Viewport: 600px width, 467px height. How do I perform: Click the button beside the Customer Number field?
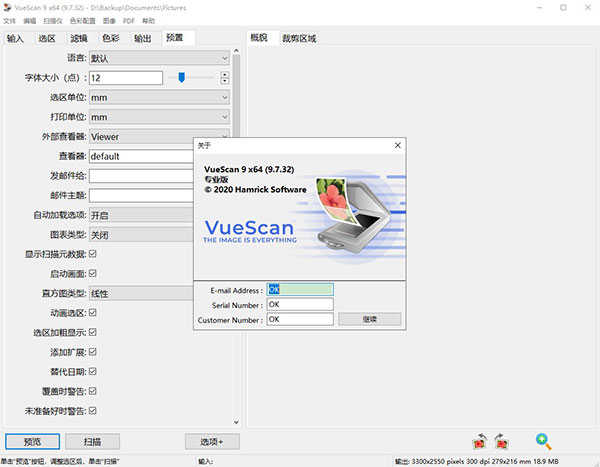tap(370, 319)
